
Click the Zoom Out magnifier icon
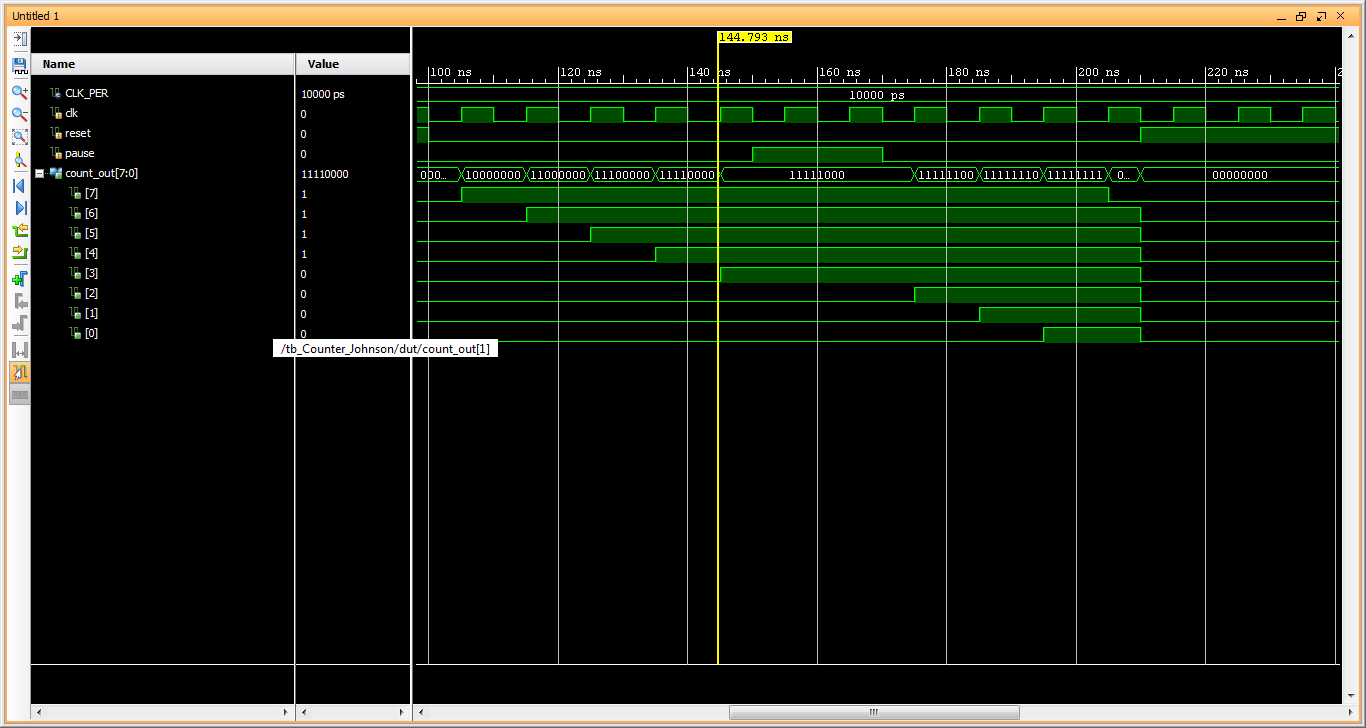pyautogui.click(x=19, y=114)
